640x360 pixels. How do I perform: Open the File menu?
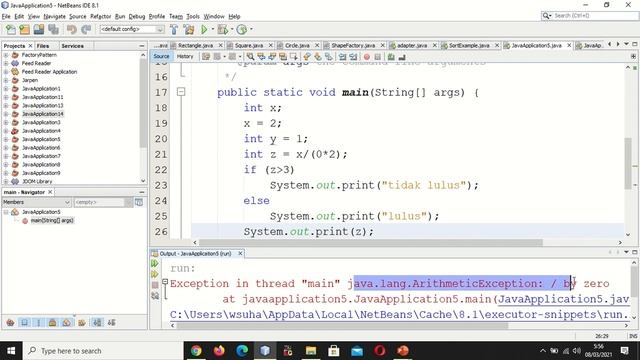coord(6,16)
